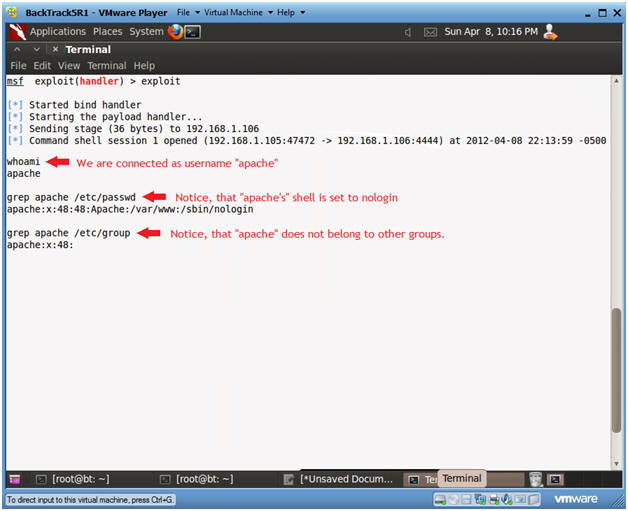Click the small terminal icon on the Terminal taskbar button
This screenshot has width=628, height=511.
pyautogui.click(x=413, y=479)
